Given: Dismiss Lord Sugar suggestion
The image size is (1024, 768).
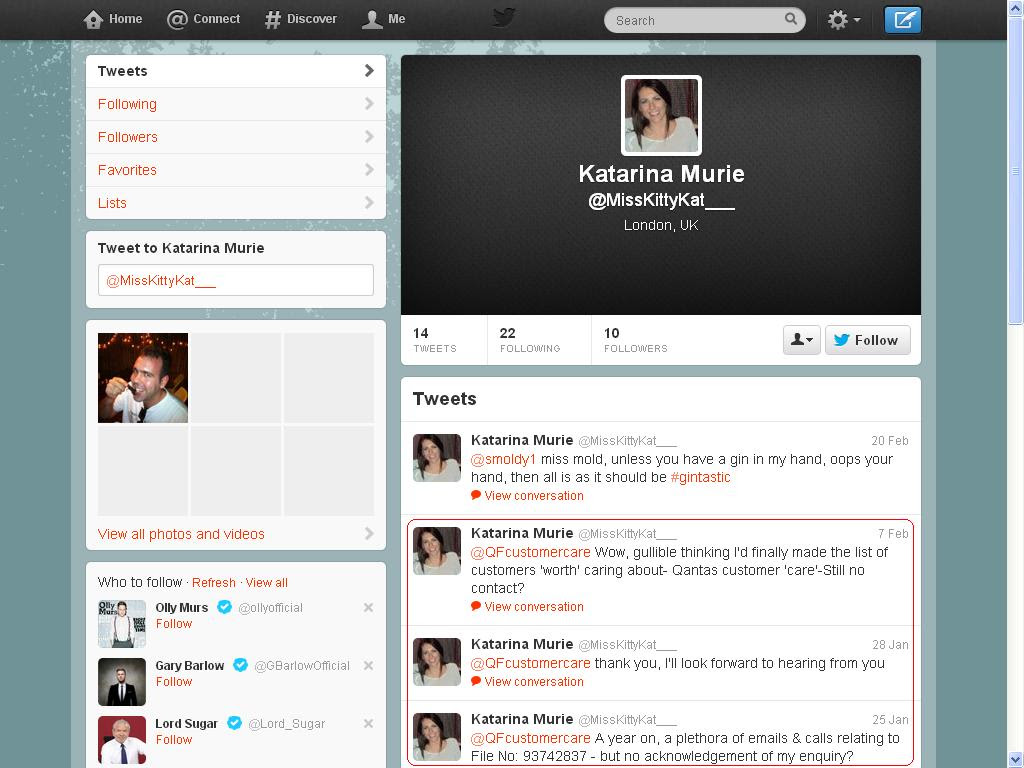Looking at the screenshot, I should pos(368,724).
